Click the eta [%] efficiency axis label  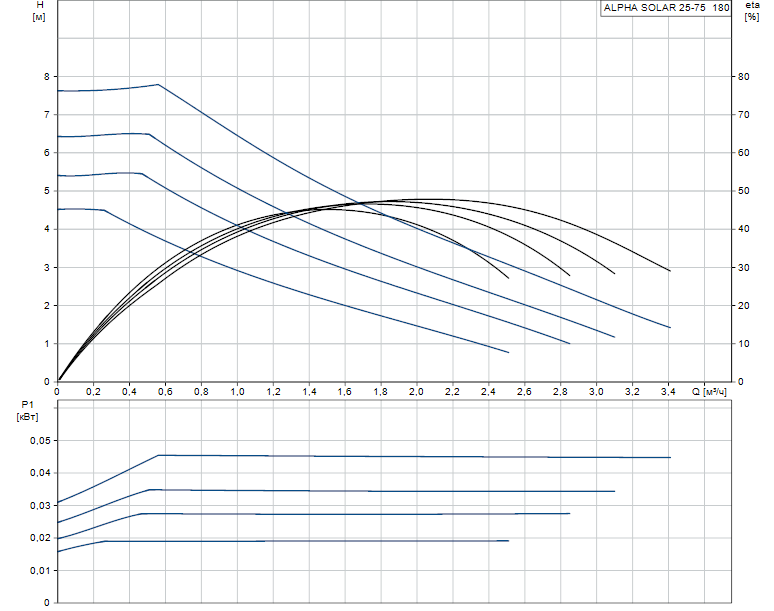(752, 11)
